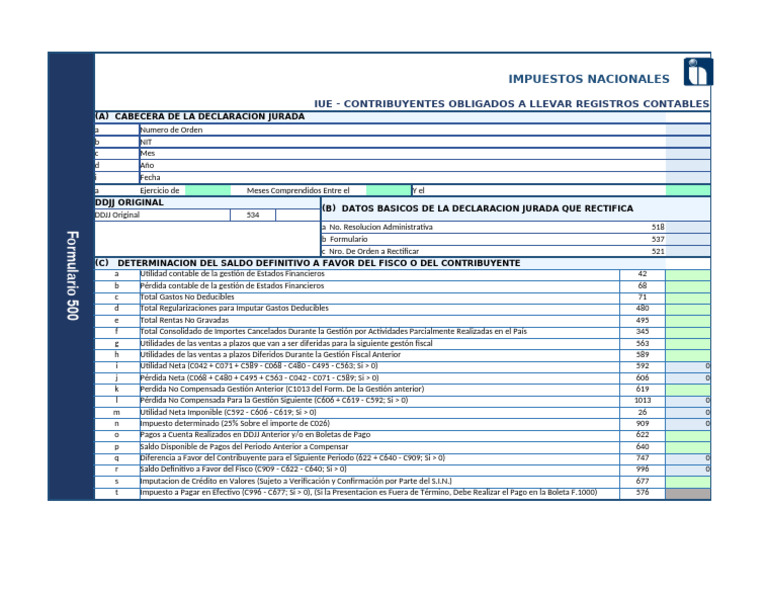The height and width of the screenshot is (594, 768).
Task: Click 'Utilidad Neta Imponible' label text
Action: click(x=228, y=412)
